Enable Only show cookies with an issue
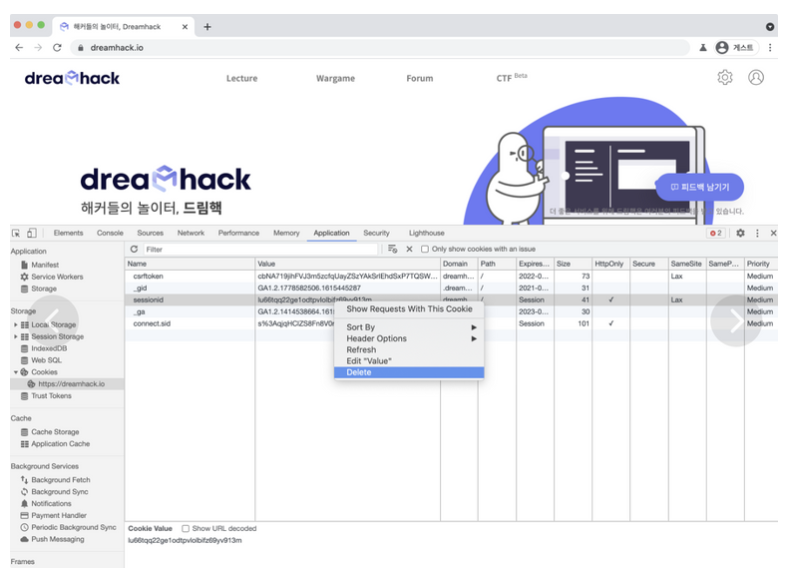 (x=424, y=249)
